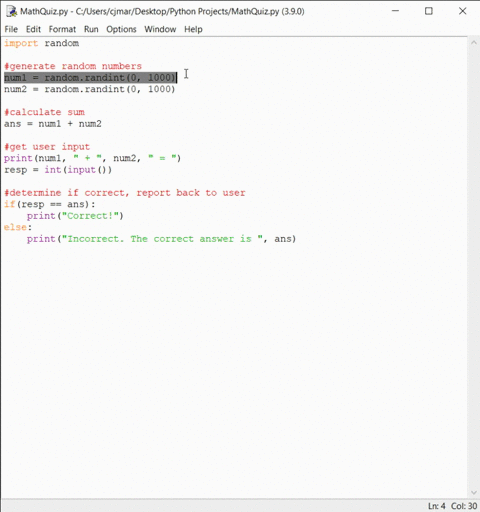The image size is (480, 512).
Task: Click the '#generate random numbers' comment
Action: [x=73, y=66]
